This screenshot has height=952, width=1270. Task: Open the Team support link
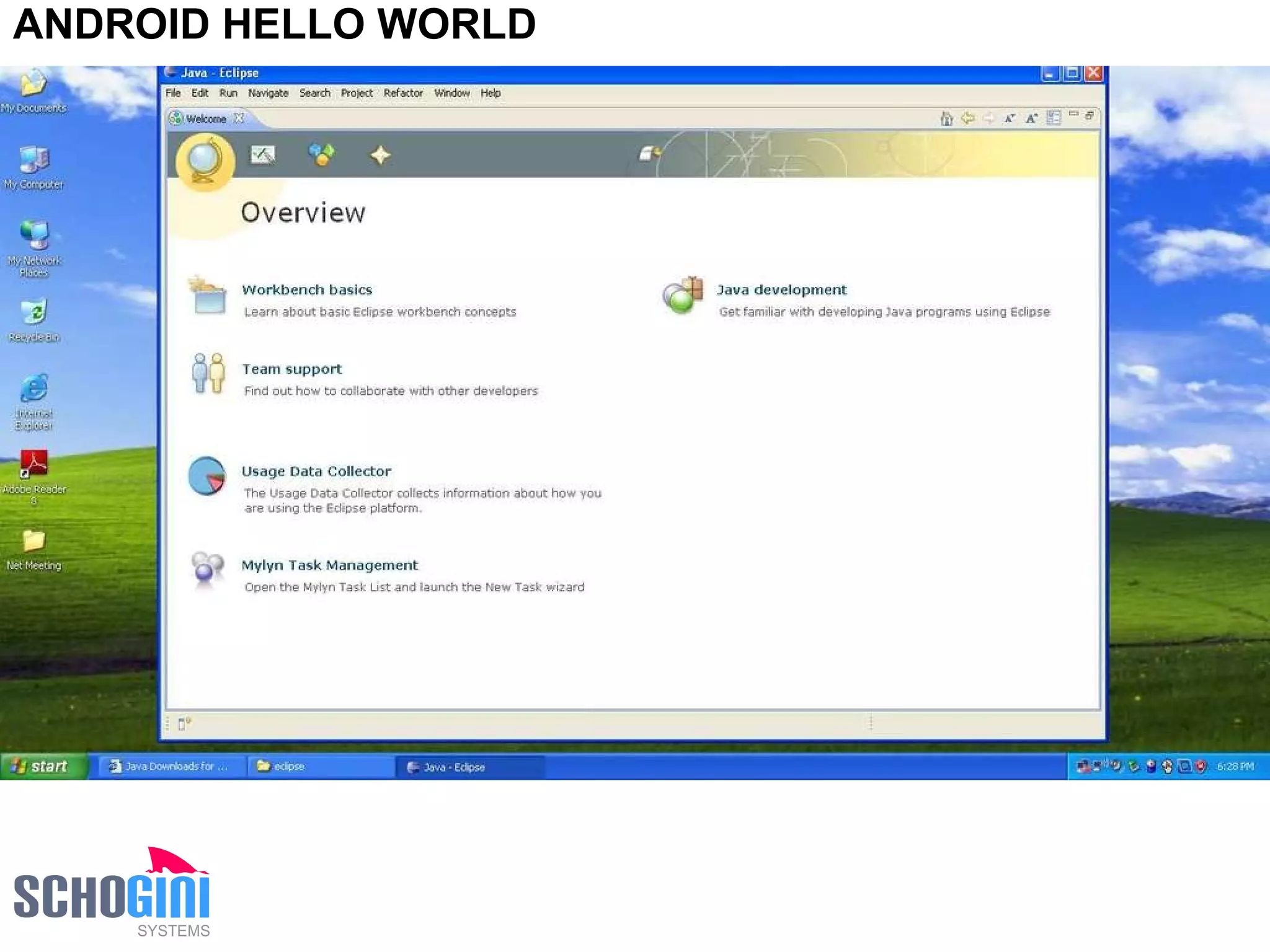[x=291, y=369]
